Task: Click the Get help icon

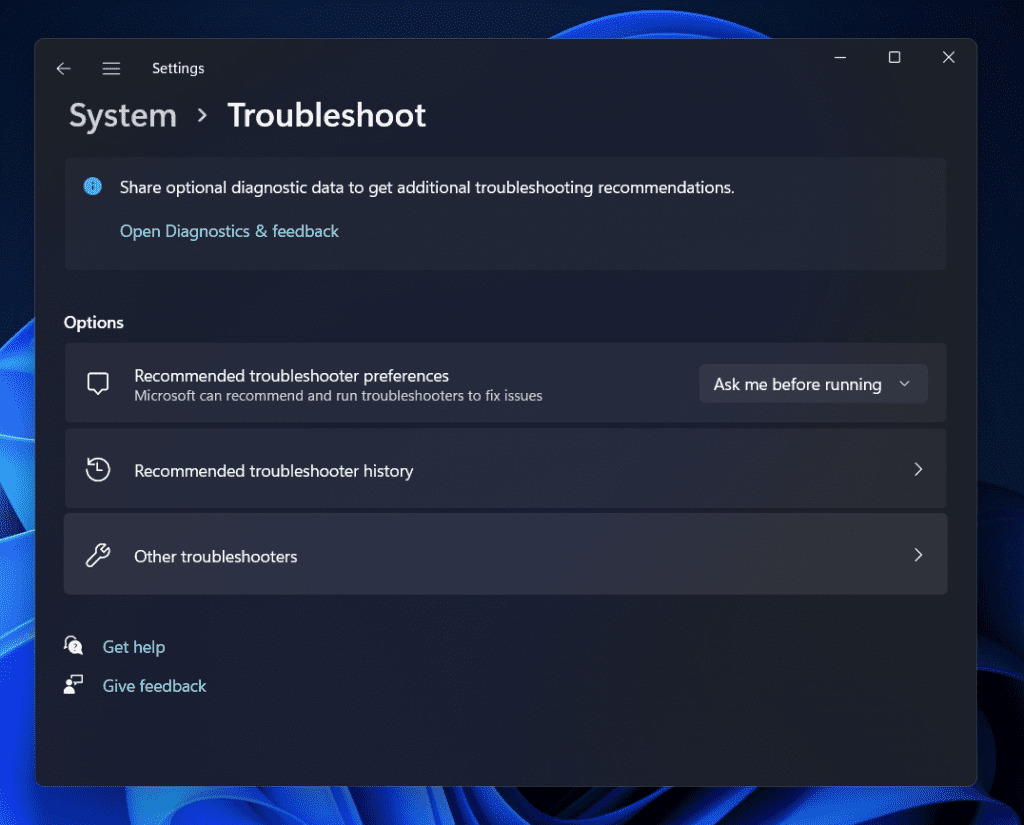Action: click(x=74, y=646)
